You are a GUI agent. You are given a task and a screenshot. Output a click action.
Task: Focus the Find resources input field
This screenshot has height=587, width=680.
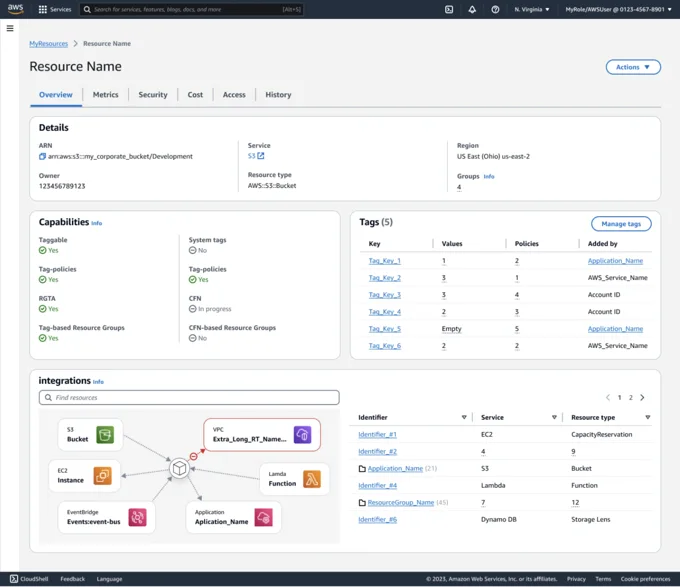(189, 398)
